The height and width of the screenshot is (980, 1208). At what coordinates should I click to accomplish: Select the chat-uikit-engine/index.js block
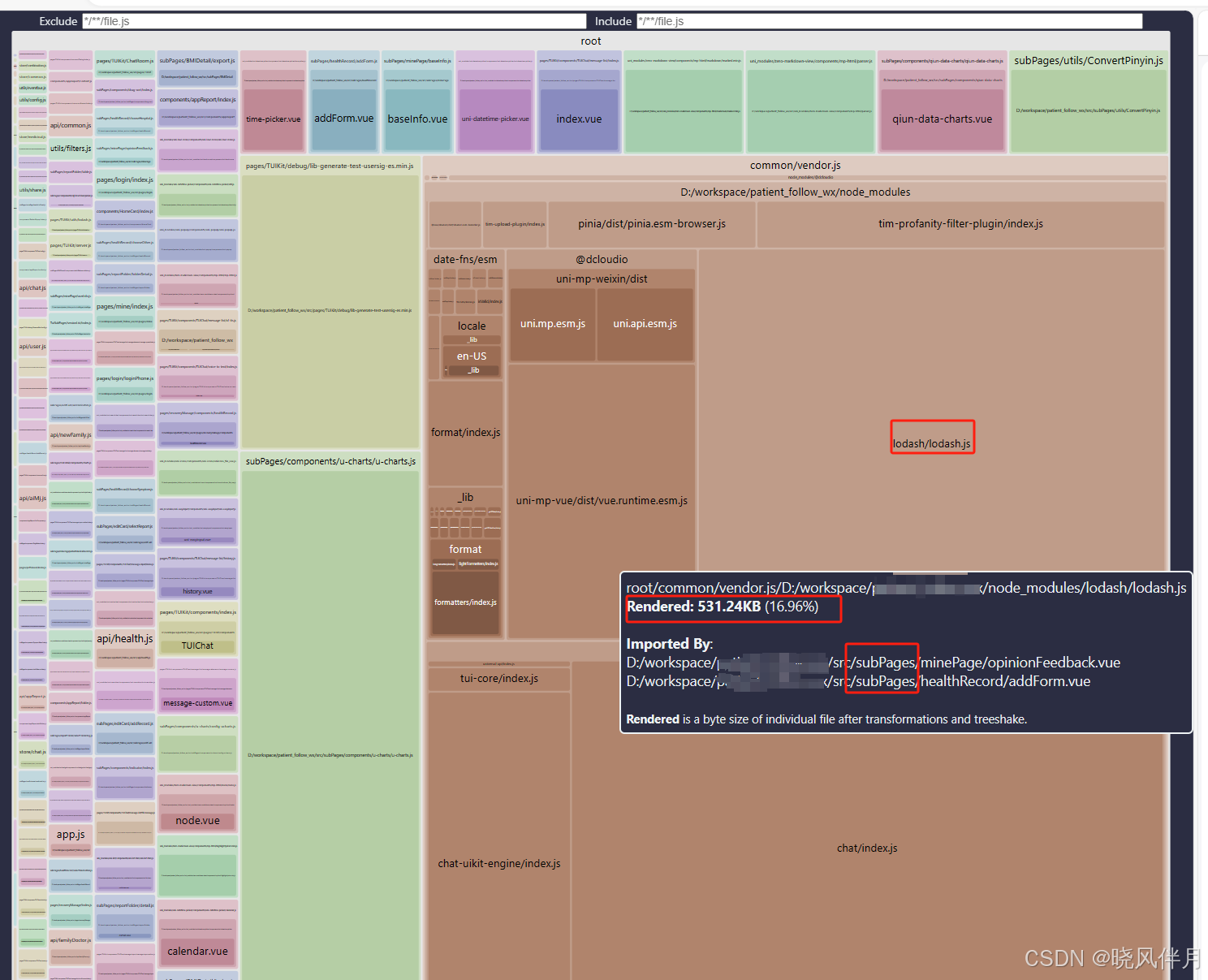point(499,864)
